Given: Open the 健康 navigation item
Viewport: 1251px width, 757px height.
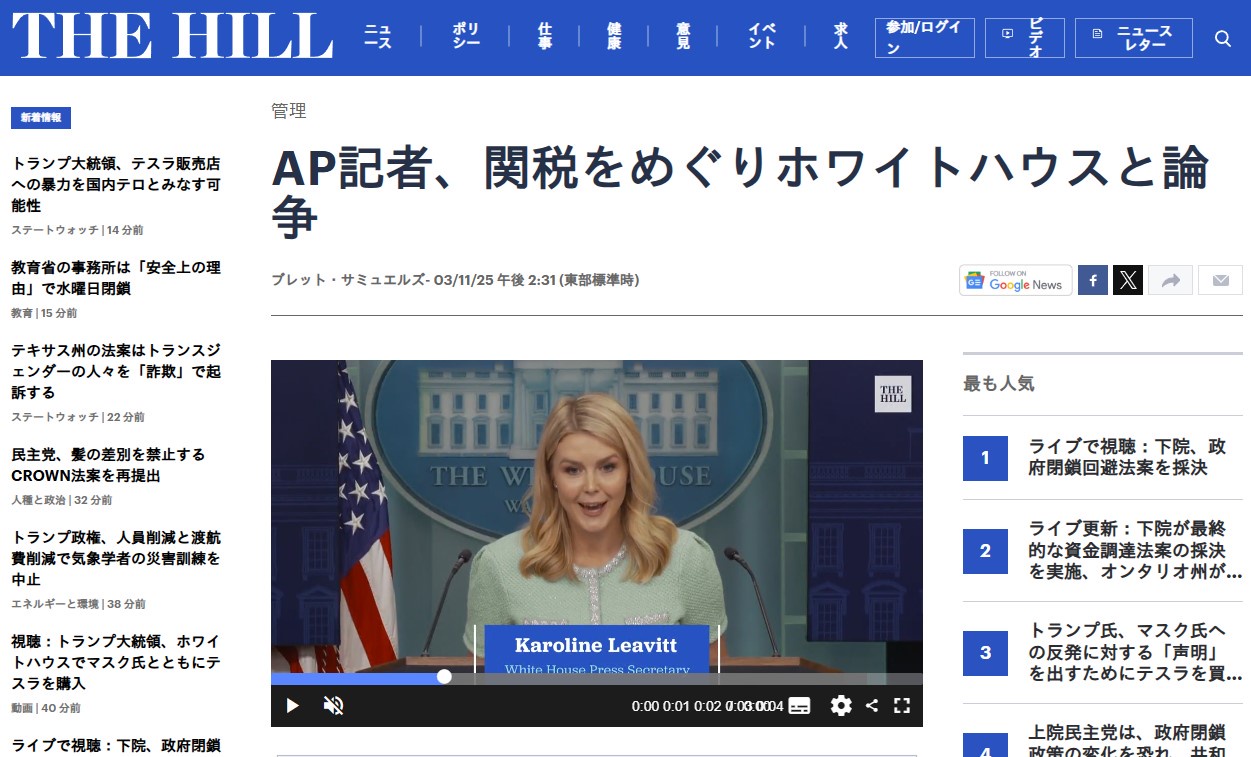Looking at the screenshot, I should click(x=614, y=37).
